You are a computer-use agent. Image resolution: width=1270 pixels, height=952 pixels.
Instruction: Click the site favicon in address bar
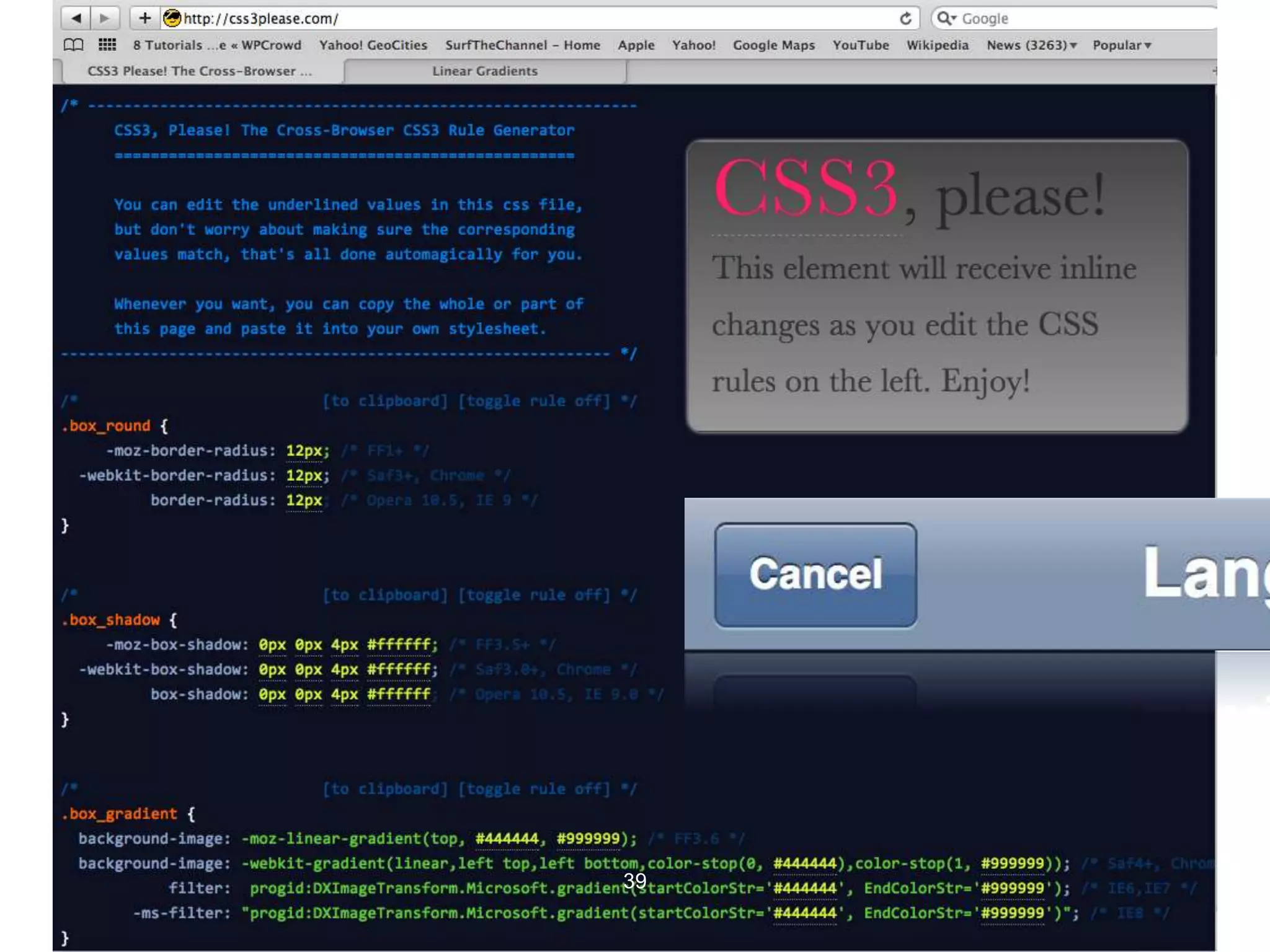tap(172, 19)
